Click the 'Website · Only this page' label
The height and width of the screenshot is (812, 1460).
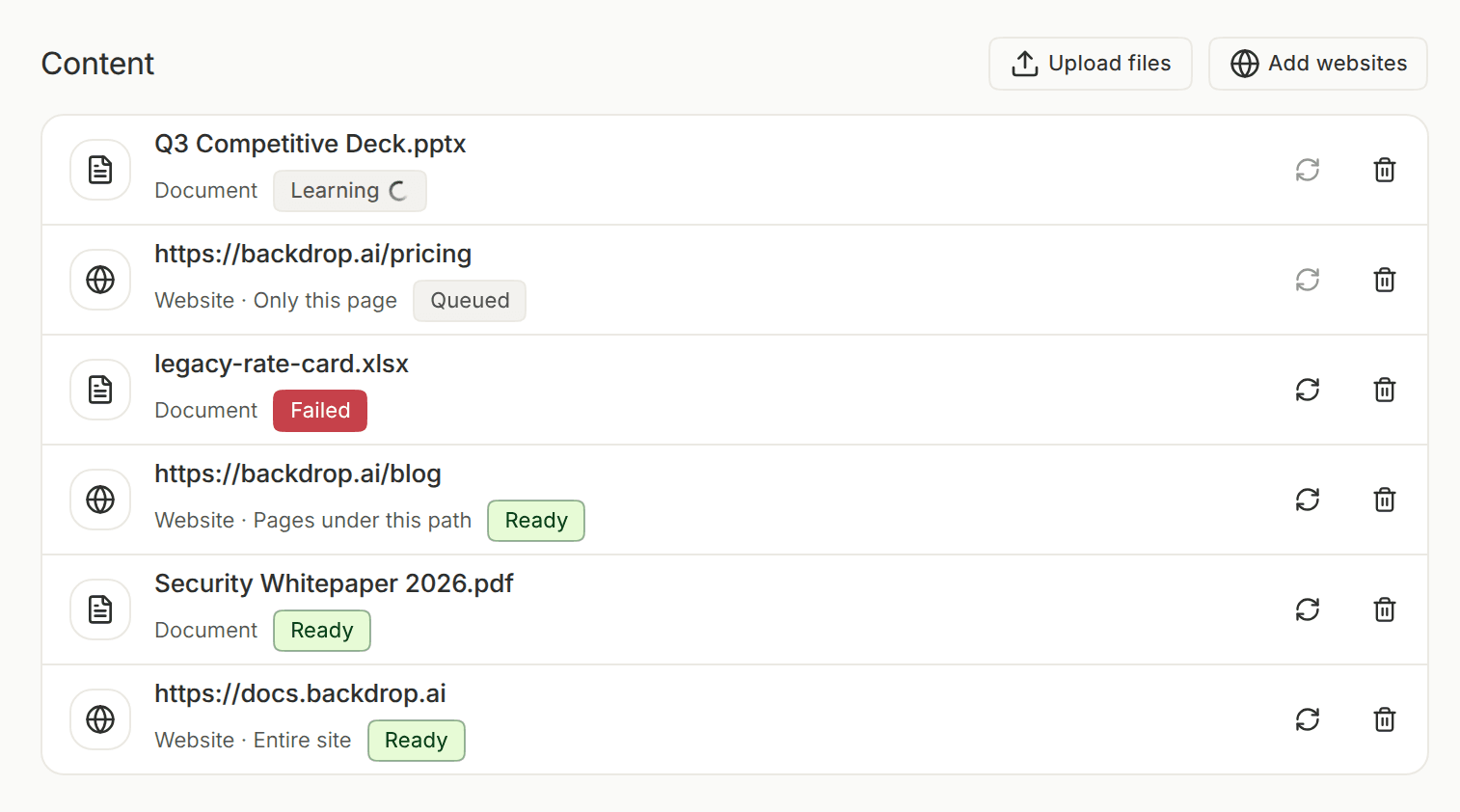click(276, 301)
